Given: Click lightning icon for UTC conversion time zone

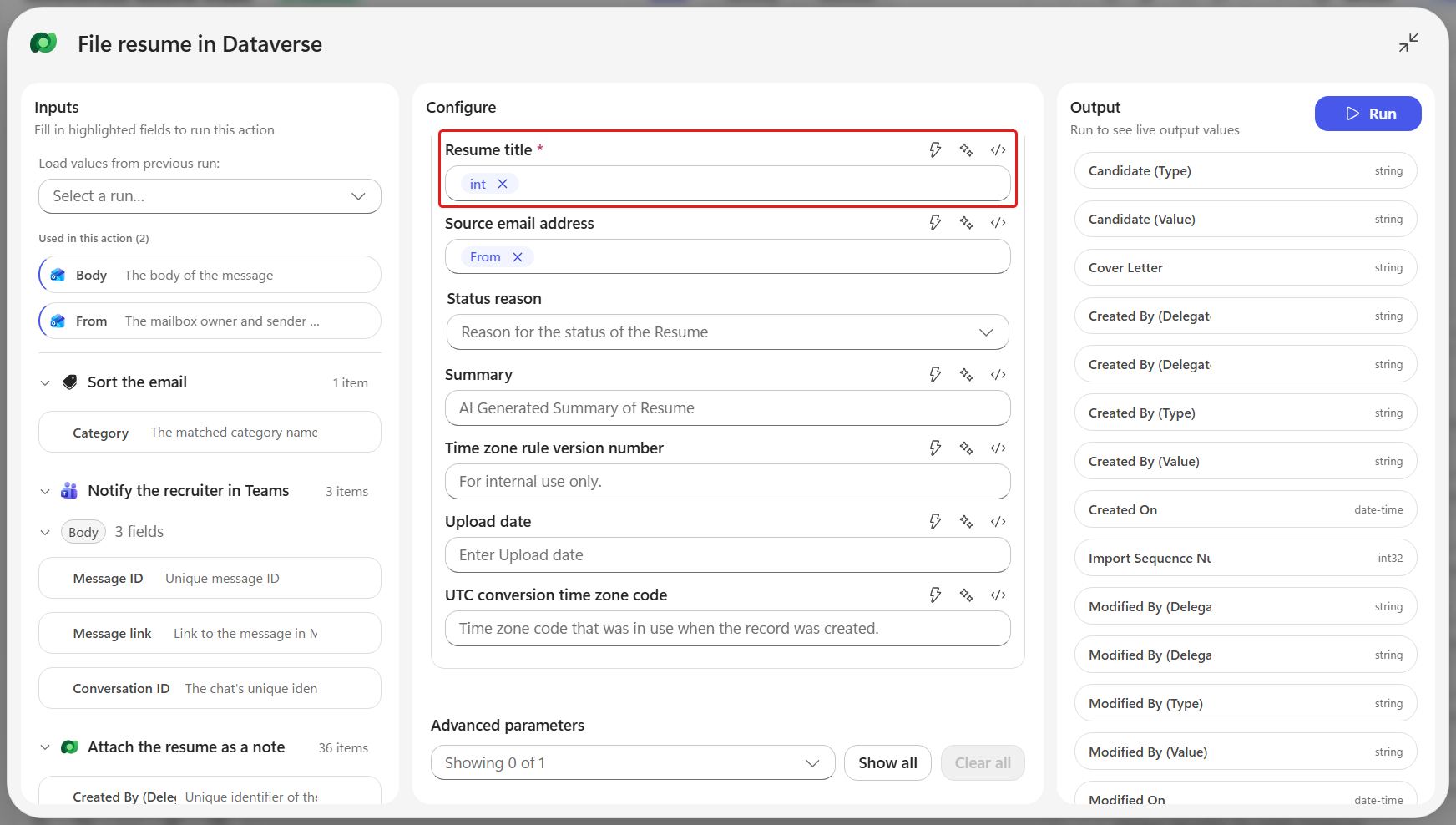Looking at the screenshot, I should coord(935,595).
